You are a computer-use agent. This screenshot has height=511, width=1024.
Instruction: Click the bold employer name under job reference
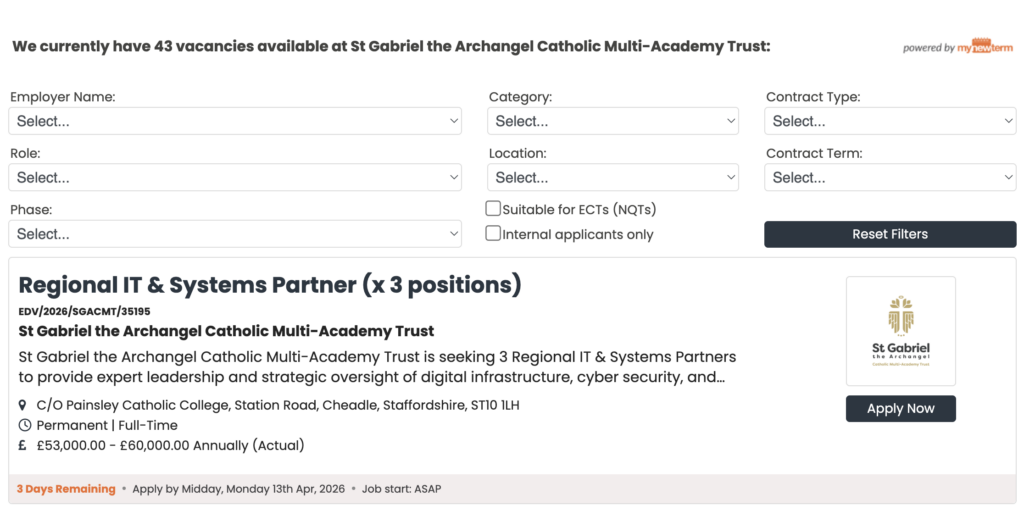(226, 331)
